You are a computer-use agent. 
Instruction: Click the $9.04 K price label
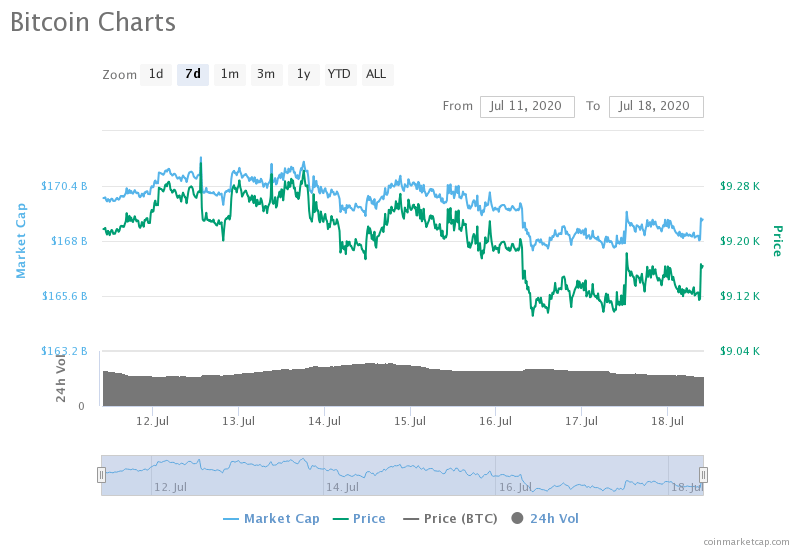740,352
